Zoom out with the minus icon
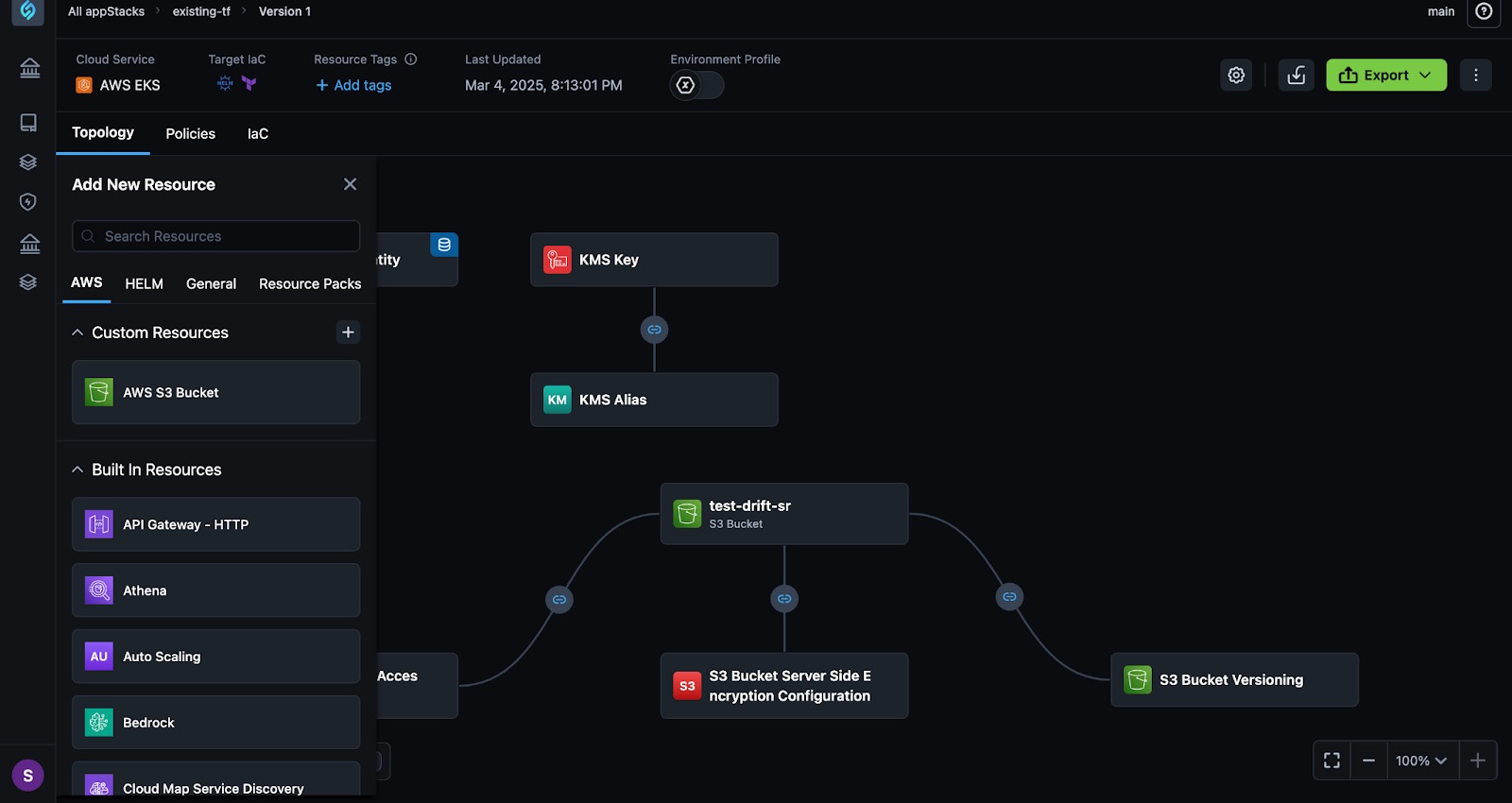The width and height of the screenshot is (1512, 803). [x=1368, y=760]
